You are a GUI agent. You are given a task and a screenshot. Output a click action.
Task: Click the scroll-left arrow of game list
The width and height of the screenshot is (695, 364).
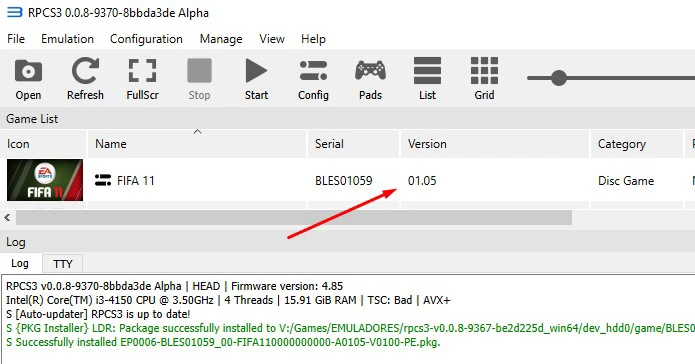[7, 218]
